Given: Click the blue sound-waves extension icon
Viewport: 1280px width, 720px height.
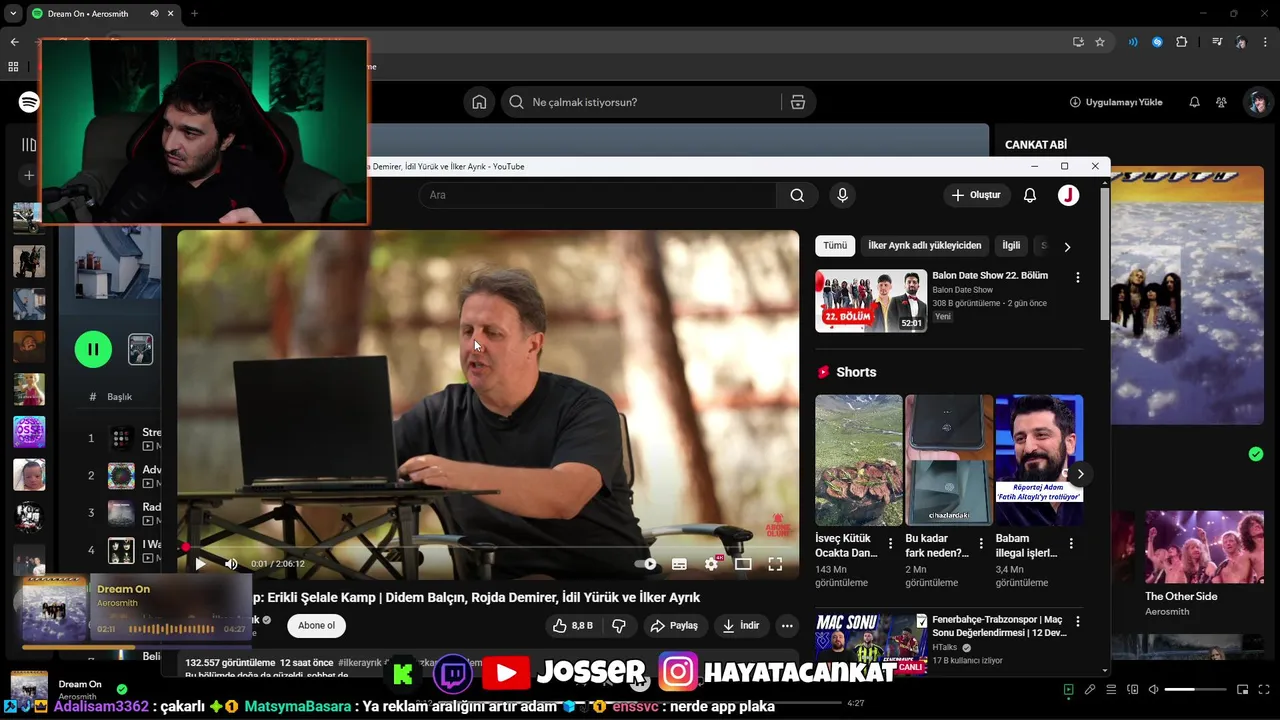Looking at the screenshot, I should [x=1133, y=42].
